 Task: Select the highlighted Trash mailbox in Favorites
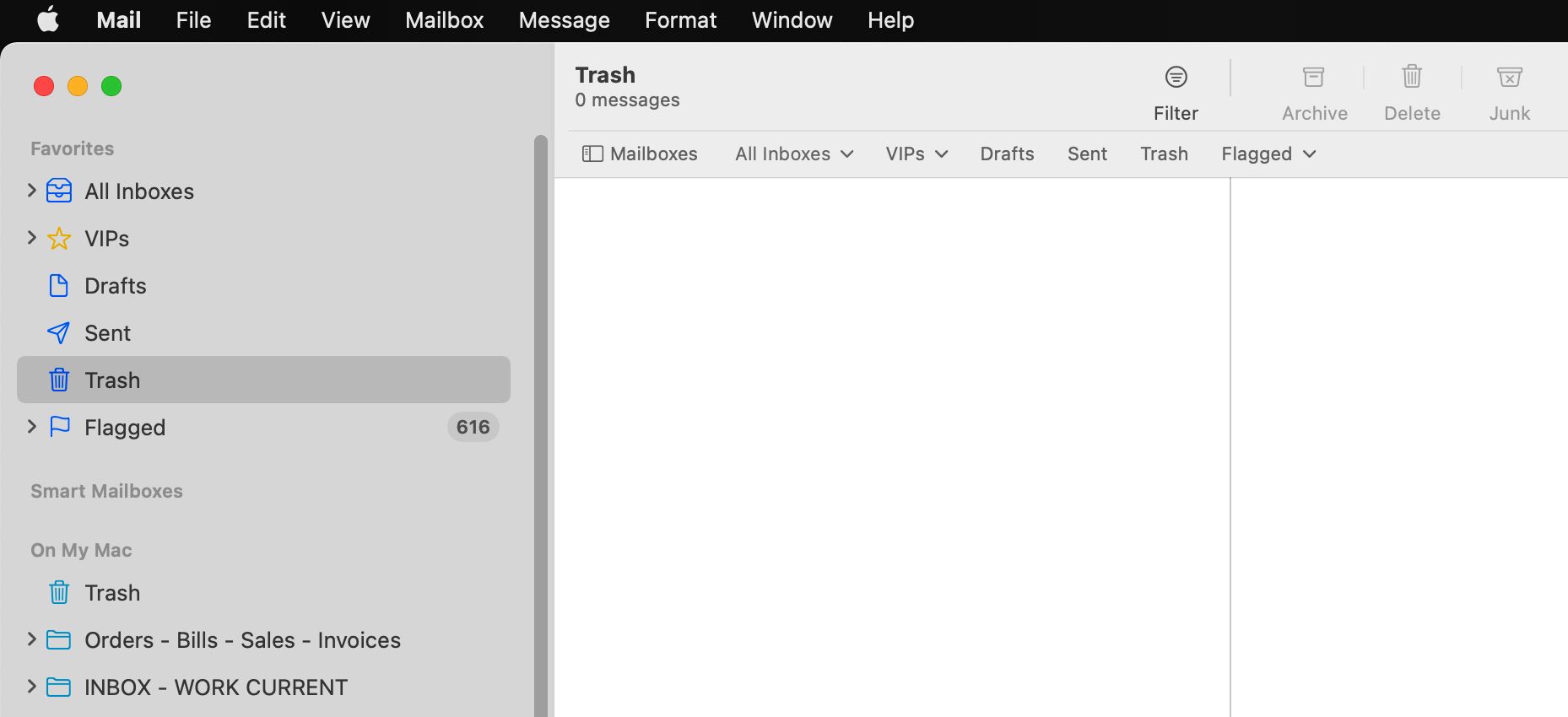(263, 380)
